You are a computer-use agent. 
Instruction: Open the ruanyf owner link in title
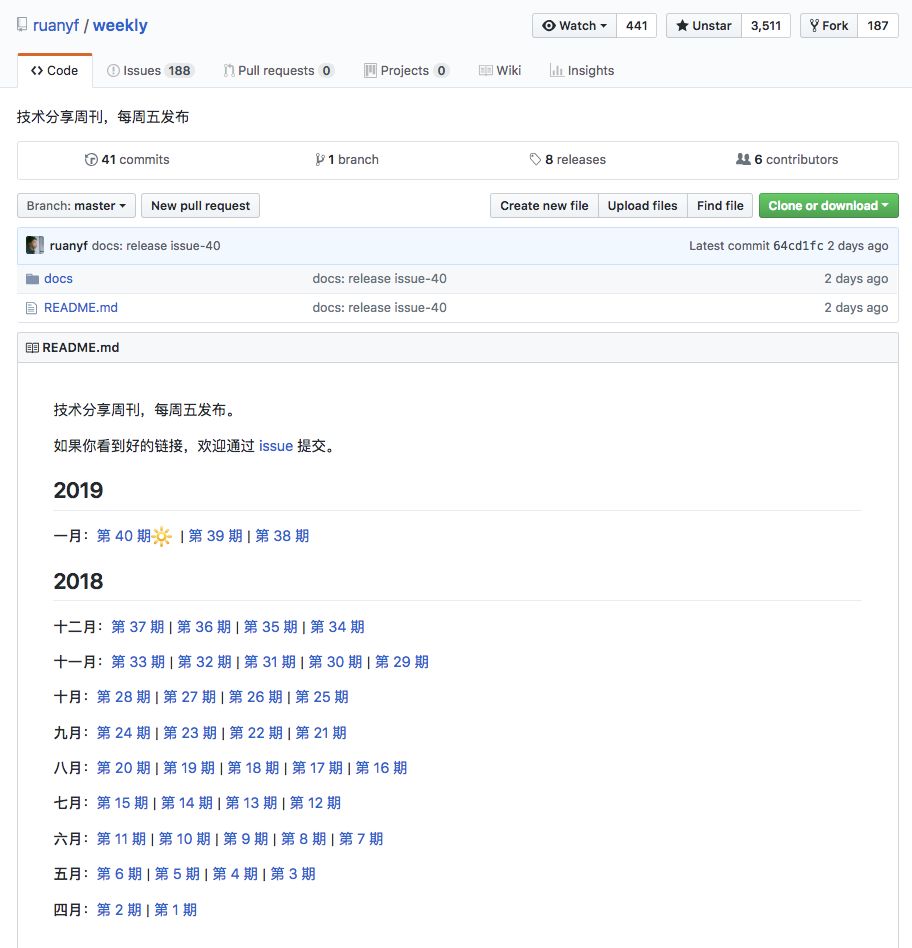[56, 25]
